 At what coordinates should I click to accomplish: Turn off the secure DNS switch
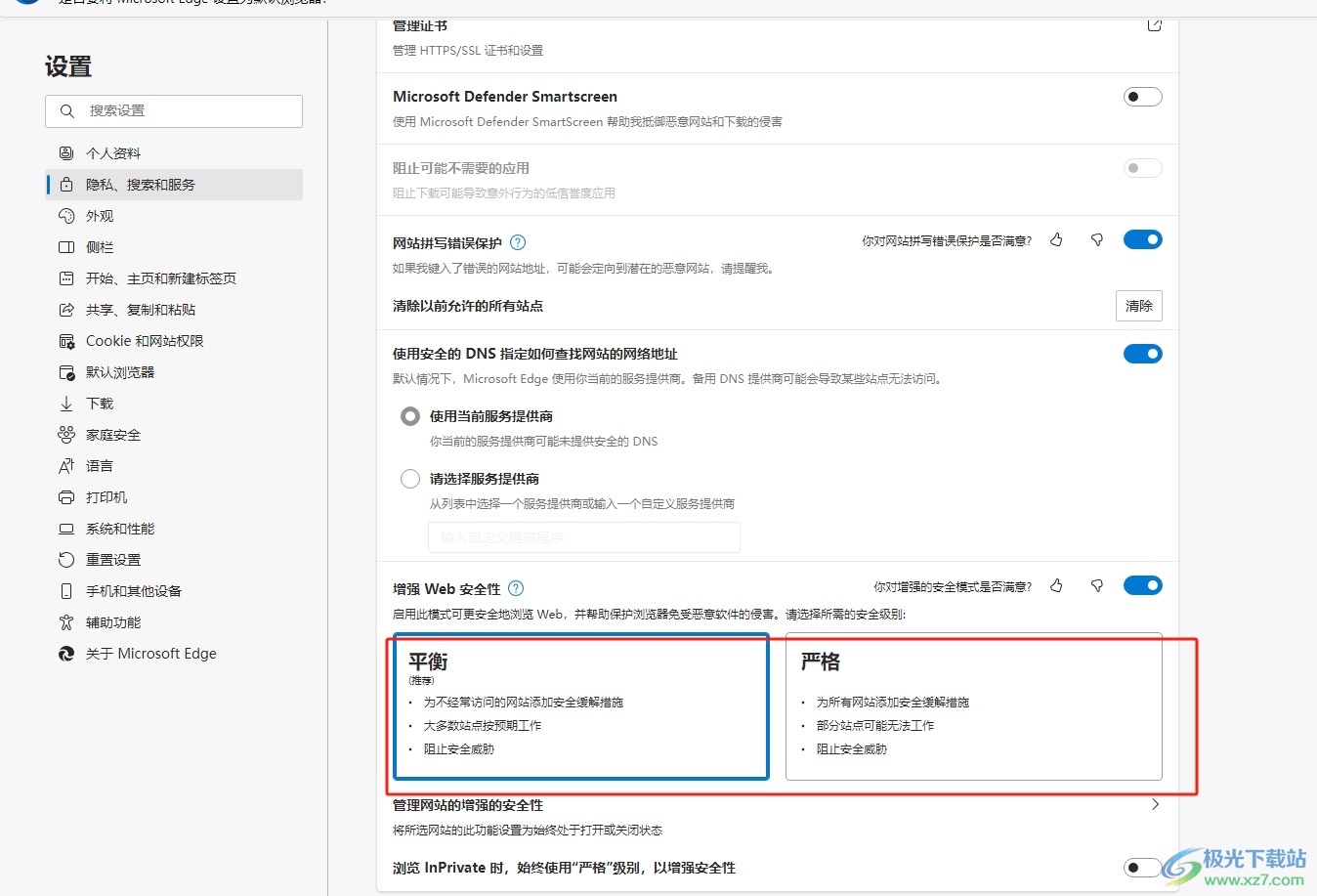1143,354
